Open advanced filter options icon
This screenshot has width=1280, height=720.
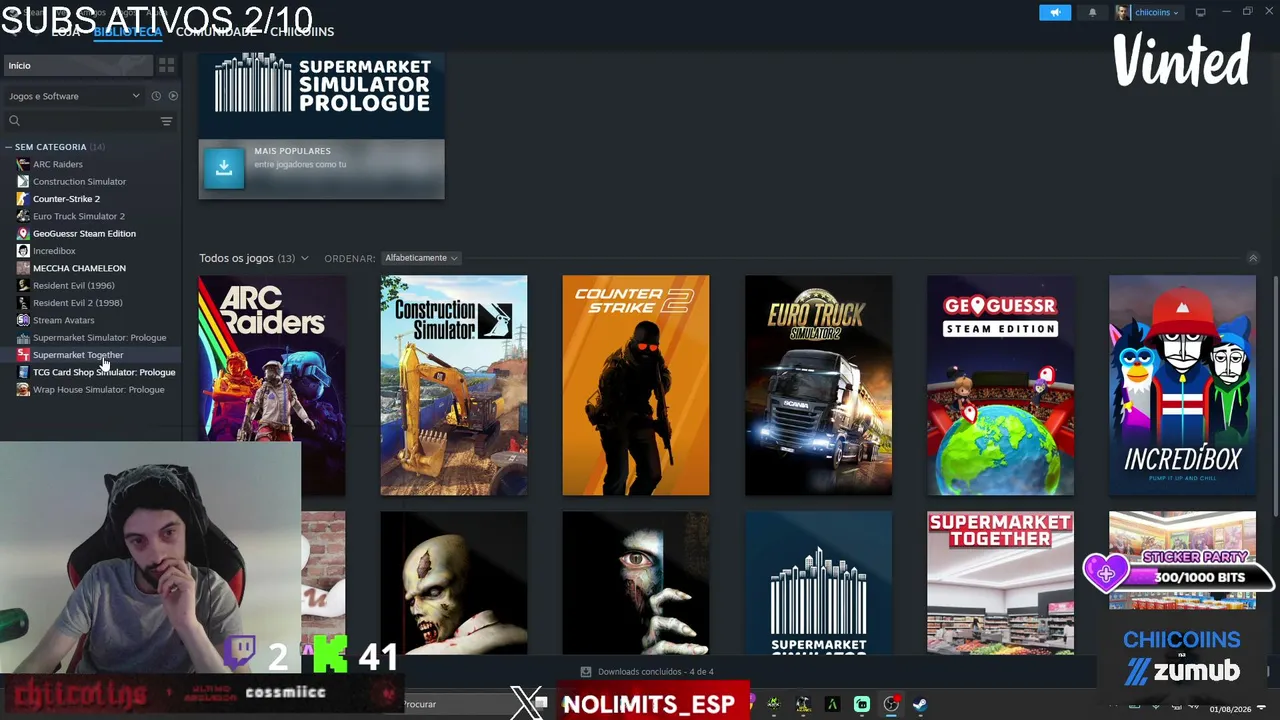click(x=167, y=121)
